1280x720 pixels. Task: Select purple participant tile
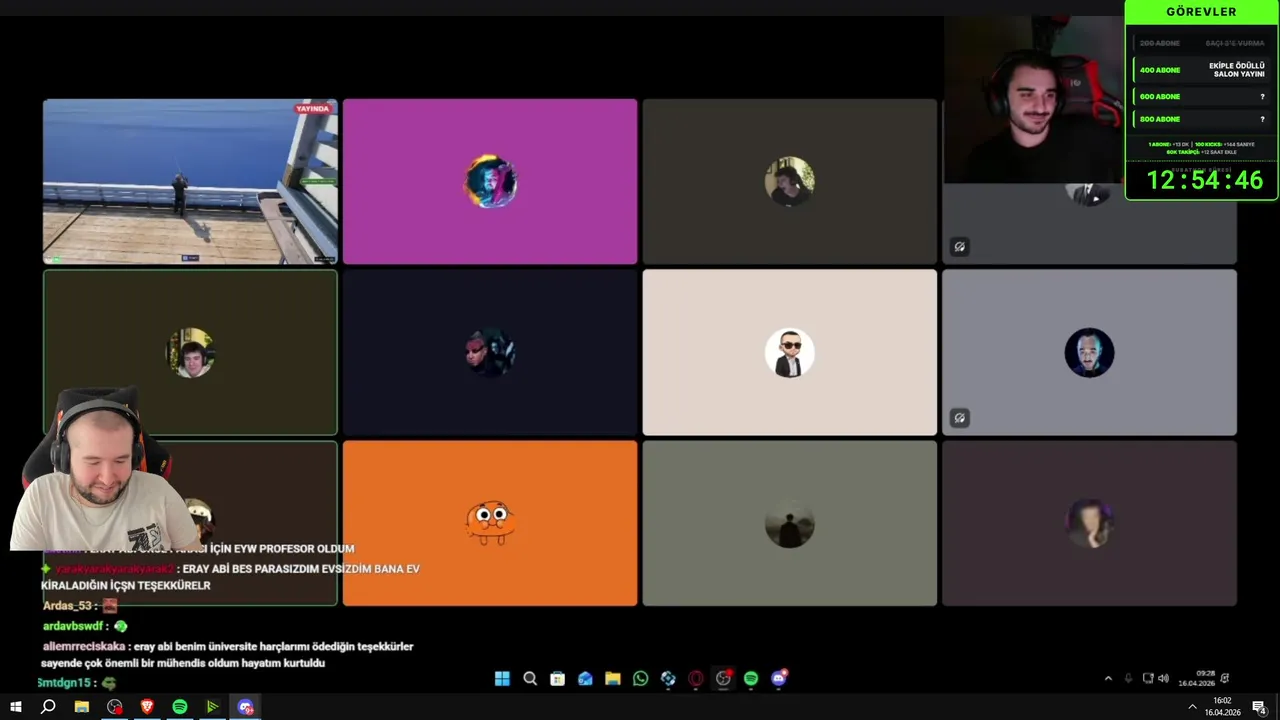point(490,181)
